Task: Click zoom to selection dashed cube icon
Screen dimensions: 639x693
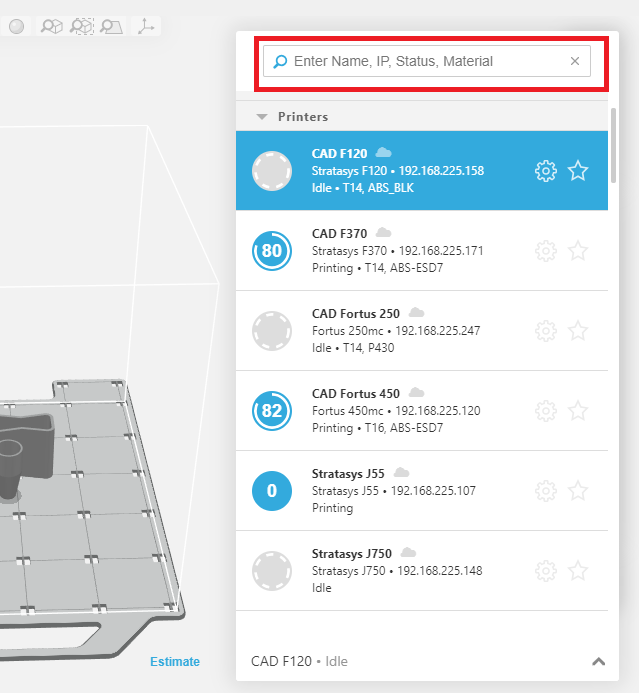Action: pyautogui.click(x=82, y=26)
